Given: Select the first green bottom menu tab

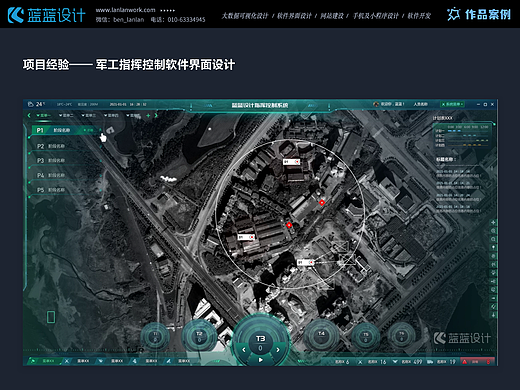Looking at the screenshot, I should [45, 361].
